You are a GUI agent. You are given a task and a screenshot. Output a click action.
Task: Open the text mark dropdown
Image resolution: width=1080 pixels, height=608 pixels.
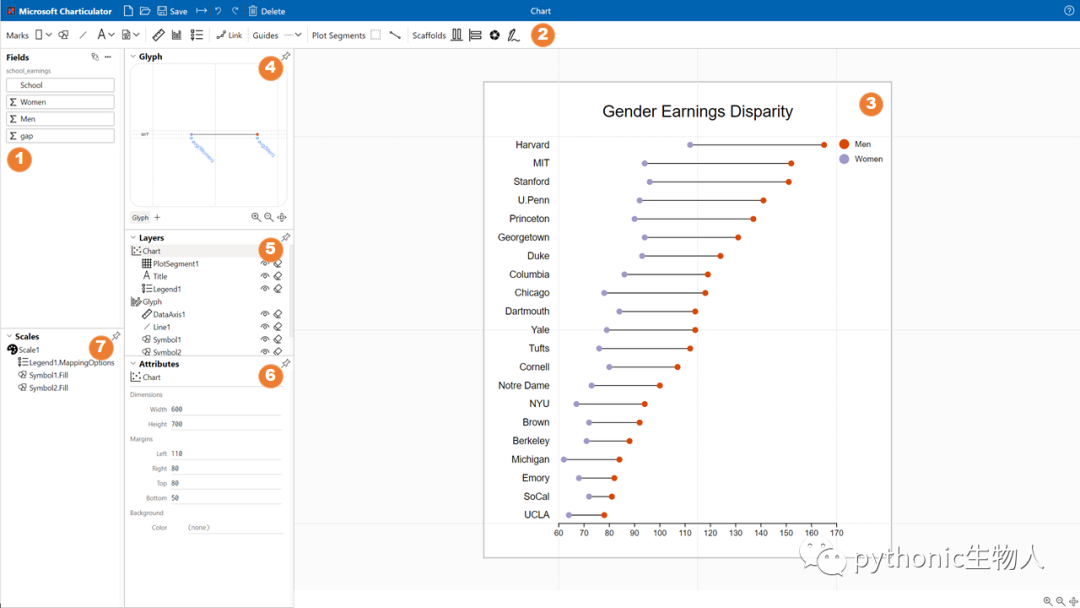click(111, 35)
